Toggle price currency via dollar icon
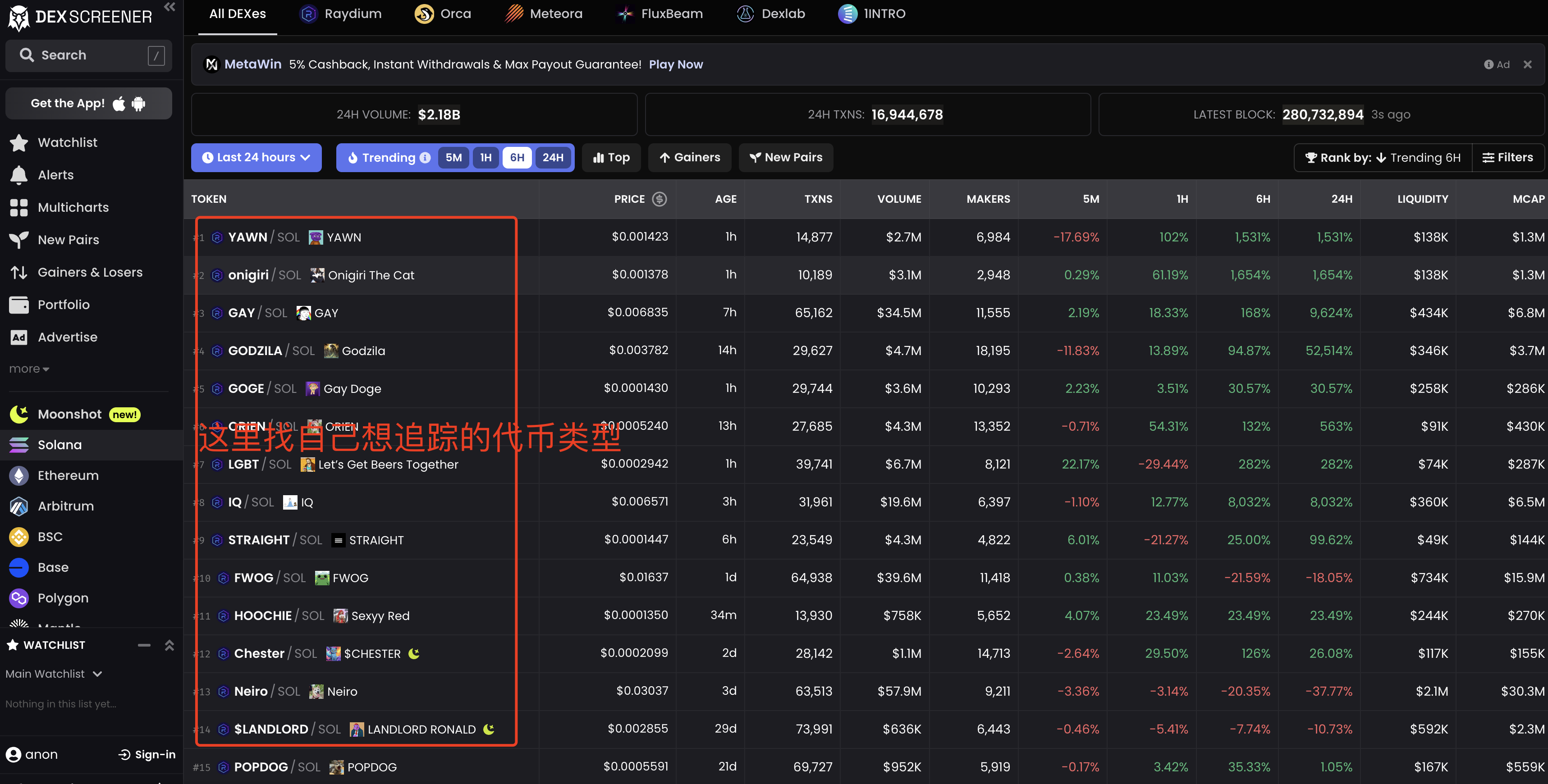Image resolution: width=1548 pixels, height=784 pixels. tap(659, 199)
